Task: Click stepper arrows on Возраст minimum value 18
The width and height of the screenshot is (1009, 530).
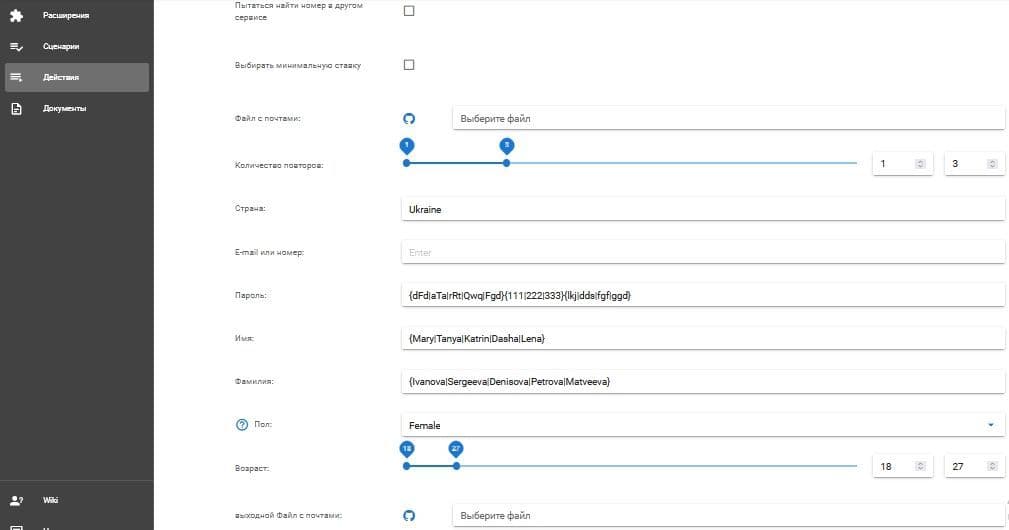Action: 920,466
